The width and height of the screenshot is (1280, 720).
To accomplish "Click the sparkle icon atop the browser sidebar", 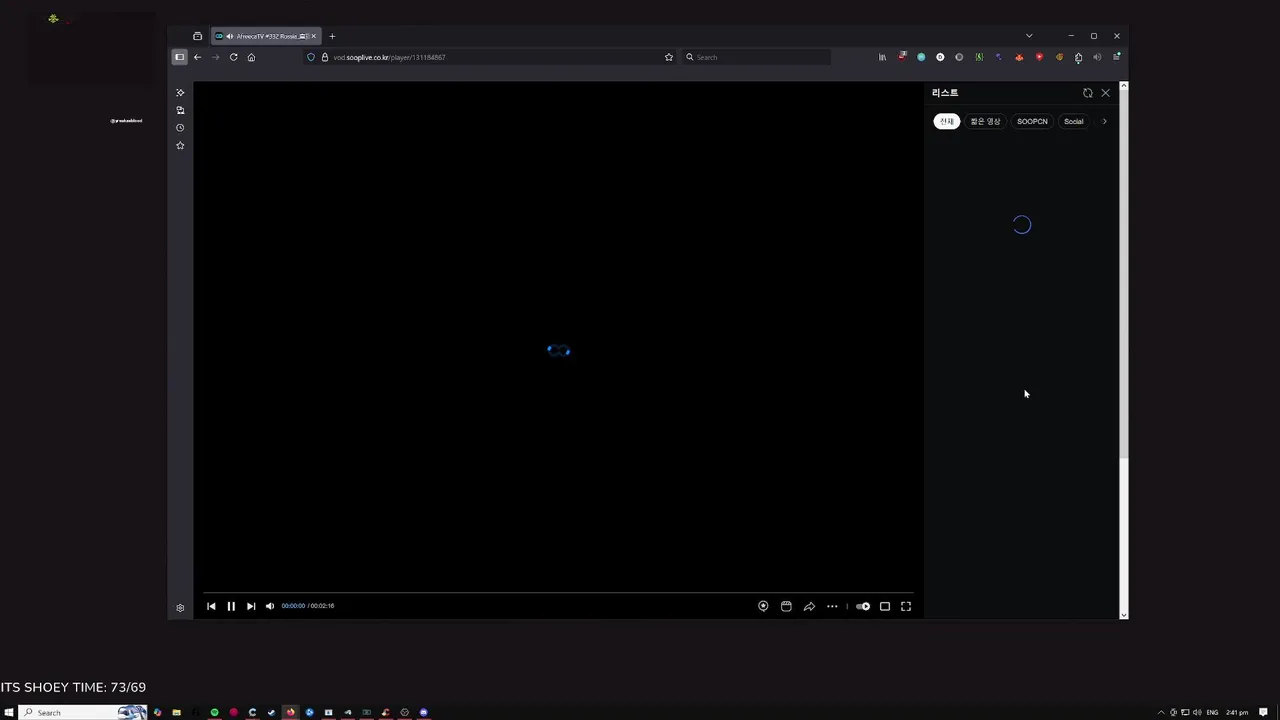I will click(x=180, y=93).
